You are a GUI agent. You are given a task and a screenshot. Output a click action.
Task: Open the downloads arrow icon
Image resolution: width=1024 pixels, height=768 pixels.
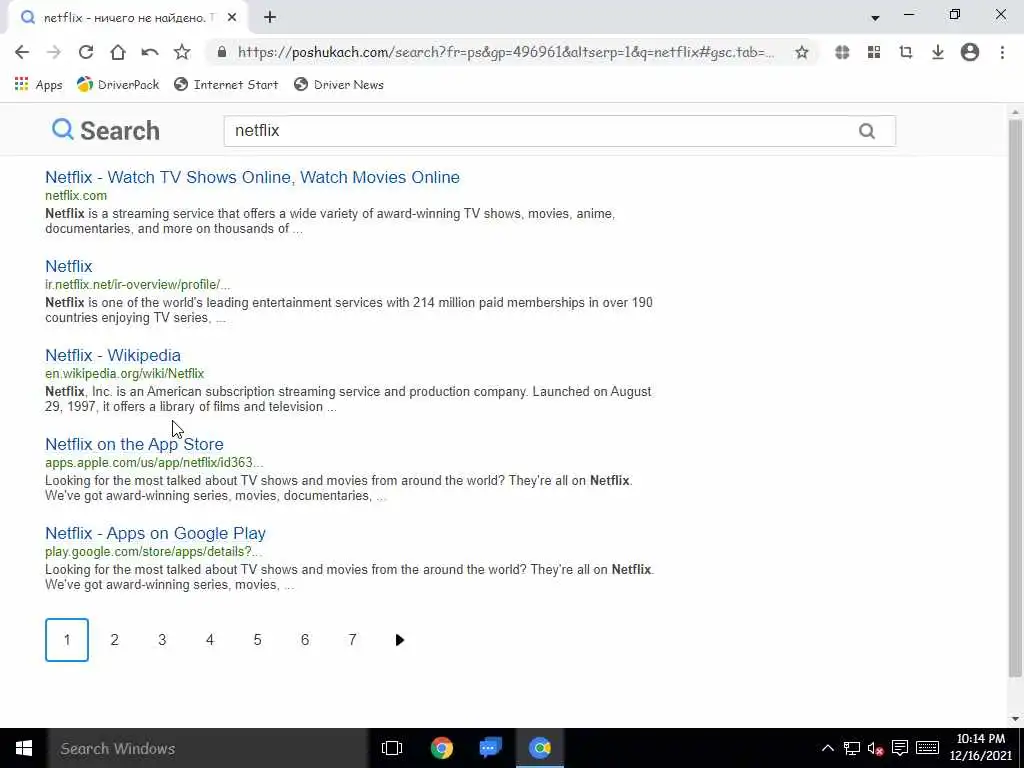[x=938, y=52]
